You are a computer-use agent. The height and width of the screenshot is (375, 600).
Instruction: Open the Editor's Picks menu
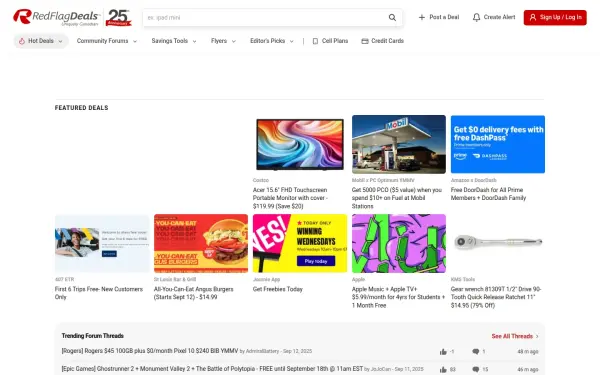pyautogui.click(x=272, y=41)
